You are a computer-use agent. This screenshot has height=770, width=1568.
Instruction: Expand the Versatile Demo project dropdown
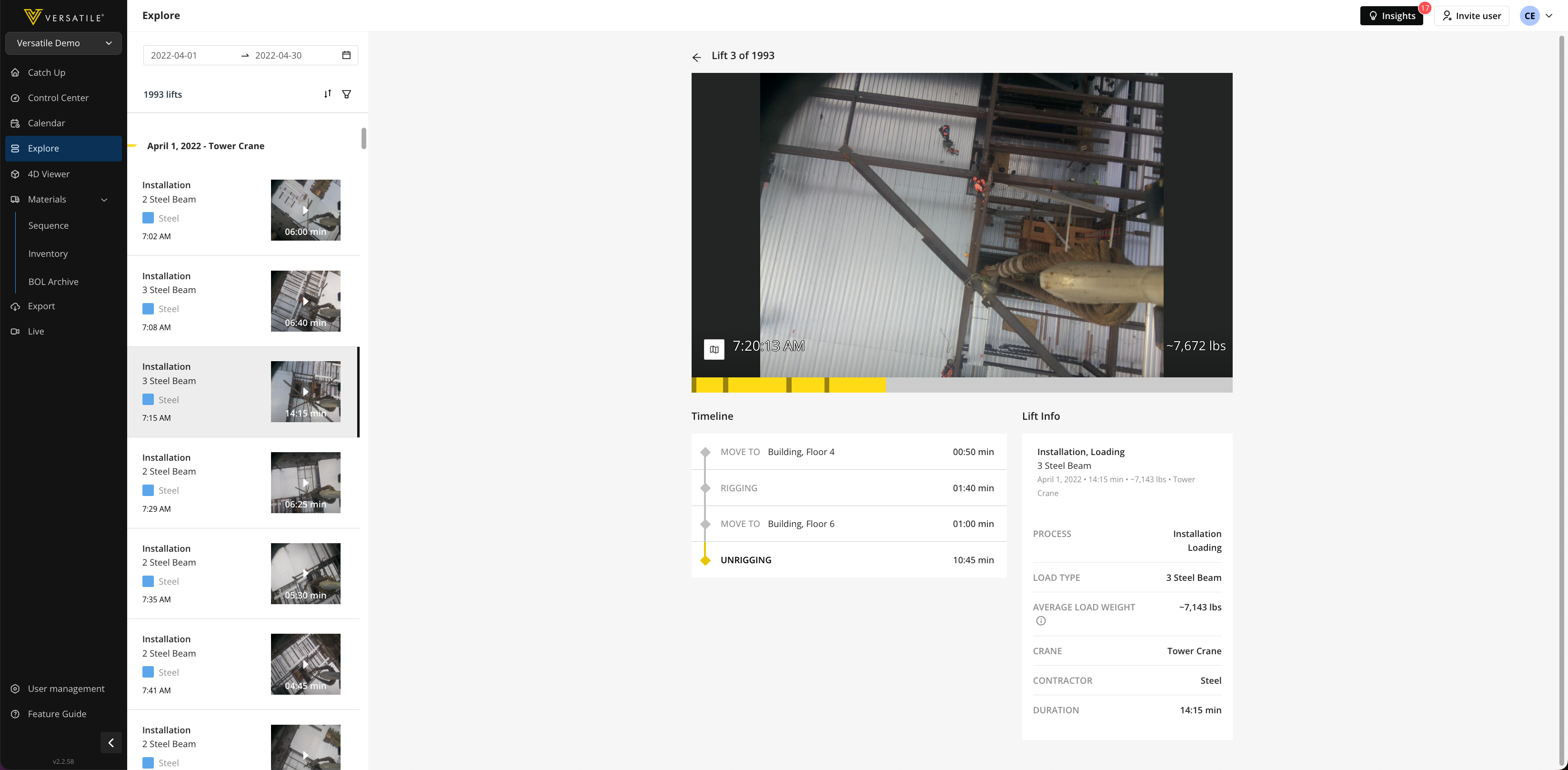pos(63,43)
